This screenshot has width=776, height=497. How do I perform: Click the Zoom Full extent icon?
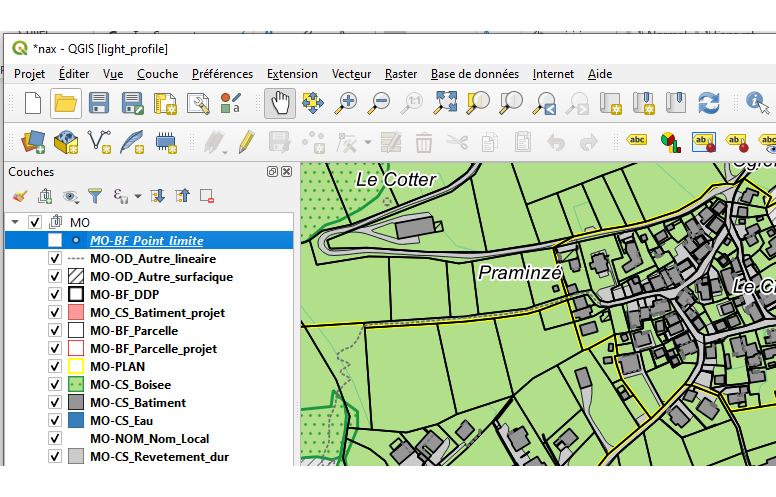click(x=446, y=103)
